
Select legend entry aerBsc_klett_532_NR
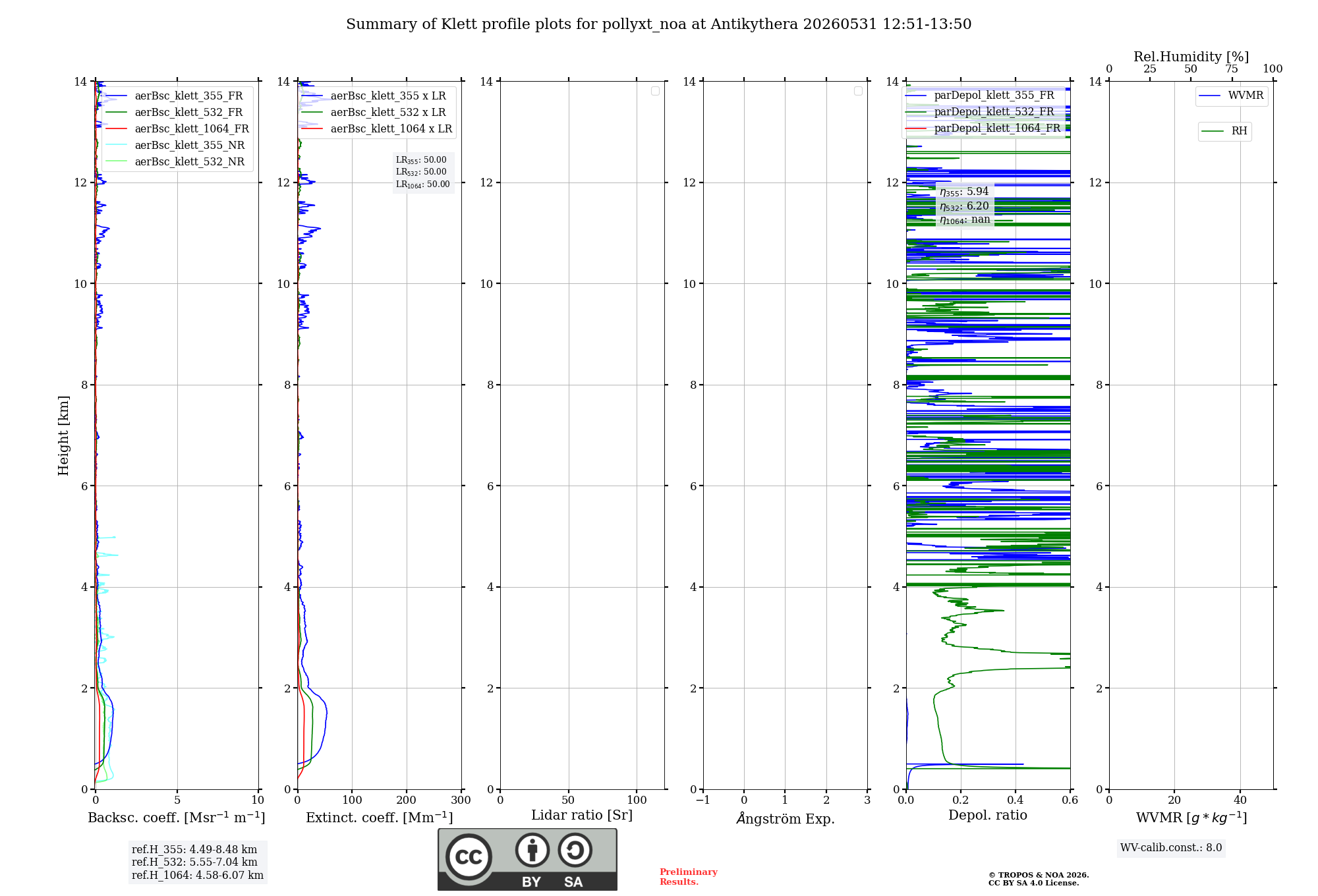pos(177,161)
